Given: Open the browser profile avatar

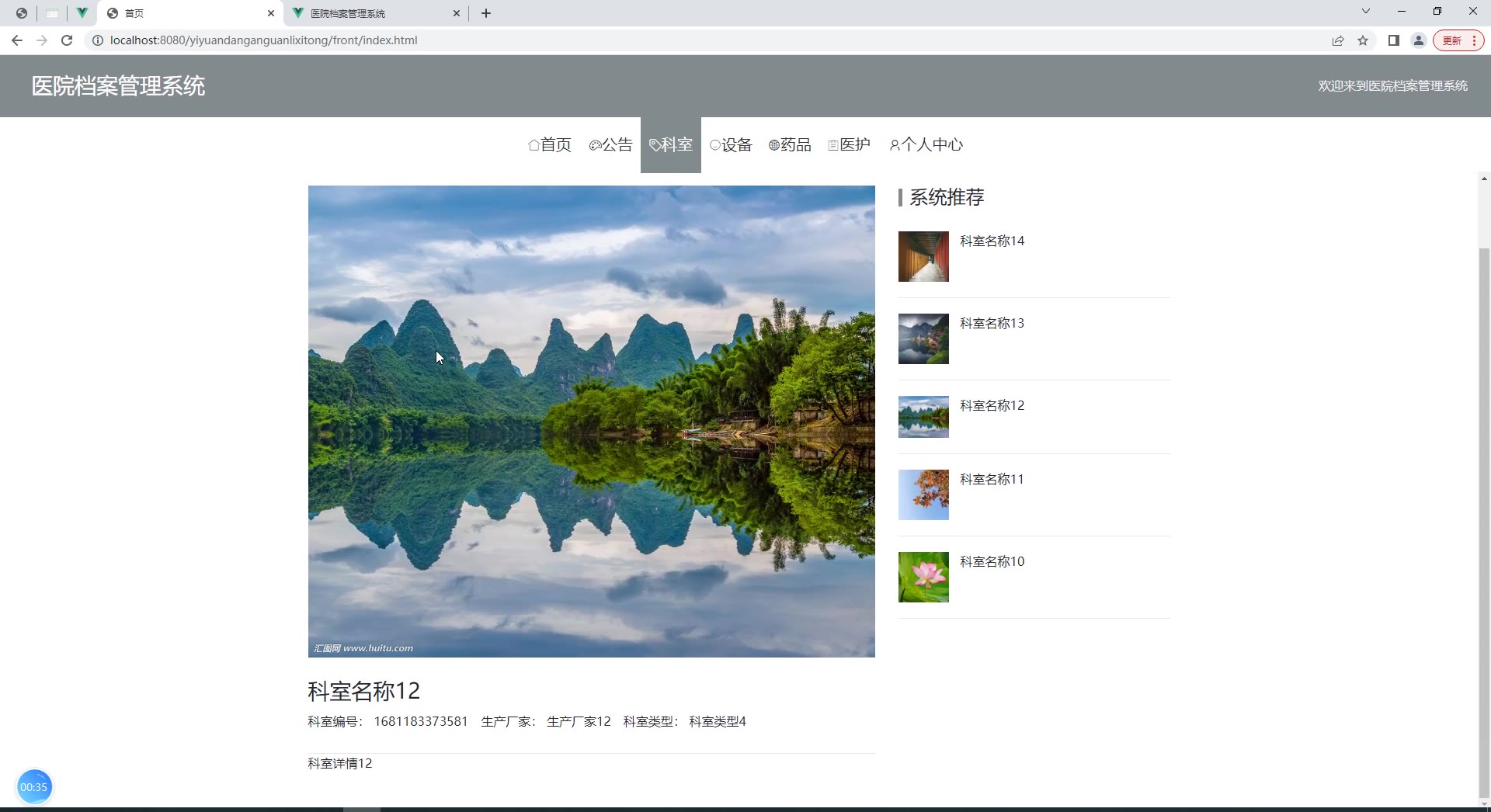Looking at the screenshot, I should (1419, 40).
